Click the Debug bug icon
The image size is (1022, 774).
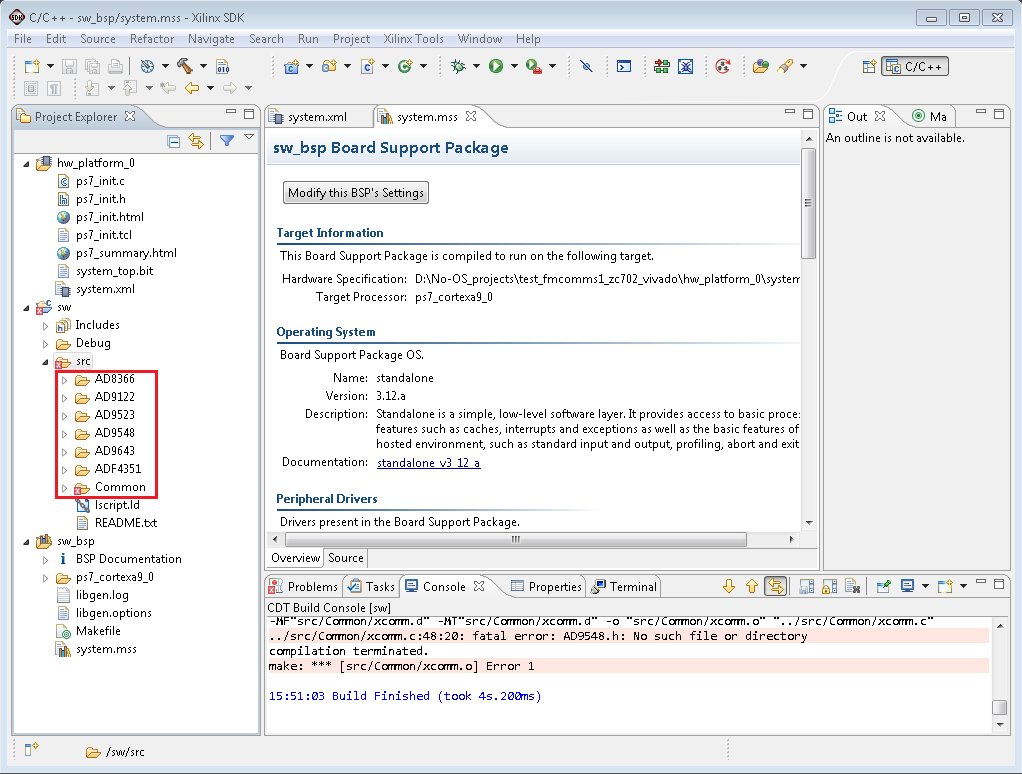pos(458,66)
